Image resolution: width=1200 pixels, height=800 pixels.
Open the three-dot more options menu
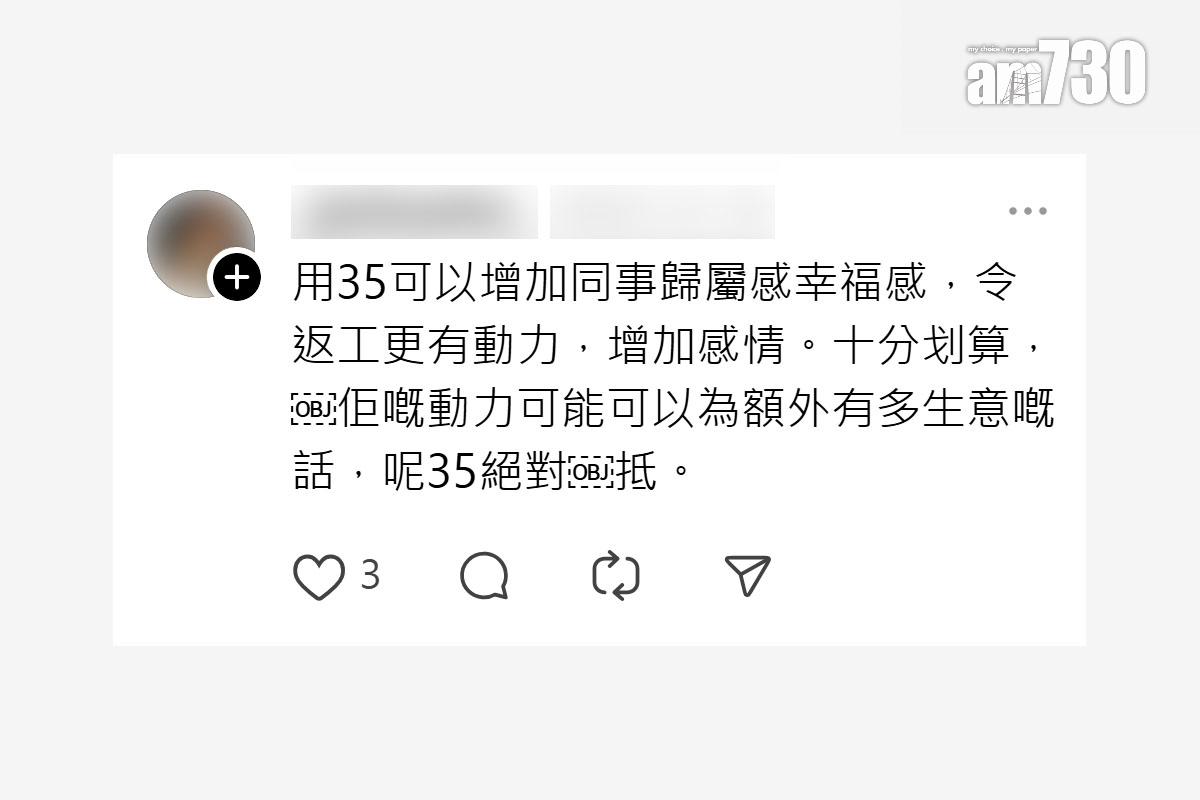(1027, 211)
